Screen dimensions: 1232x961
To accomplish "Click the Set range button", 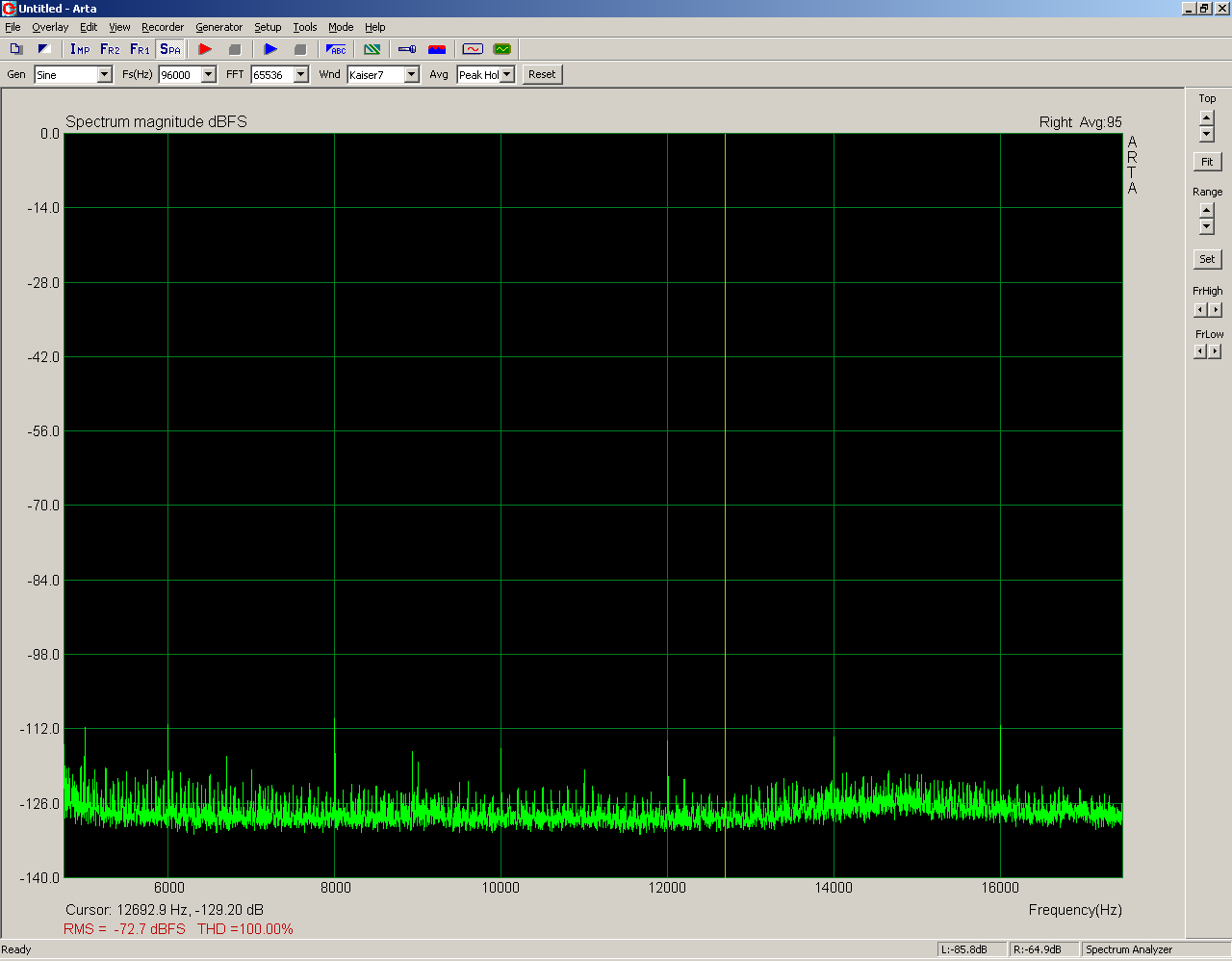I will [1207, 259].
